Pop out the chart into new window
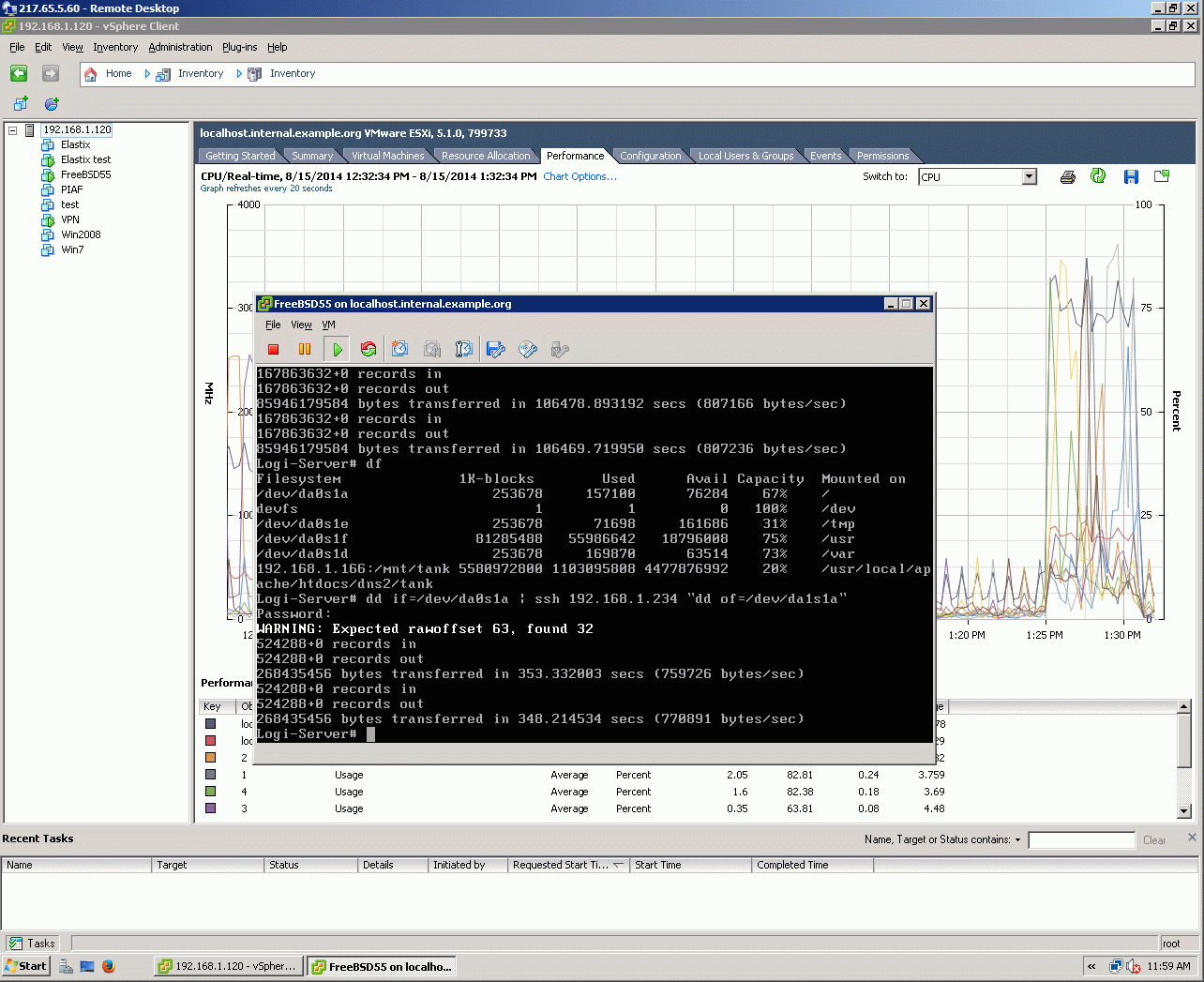This screenshot has height=982, width=1204. 1162,176
